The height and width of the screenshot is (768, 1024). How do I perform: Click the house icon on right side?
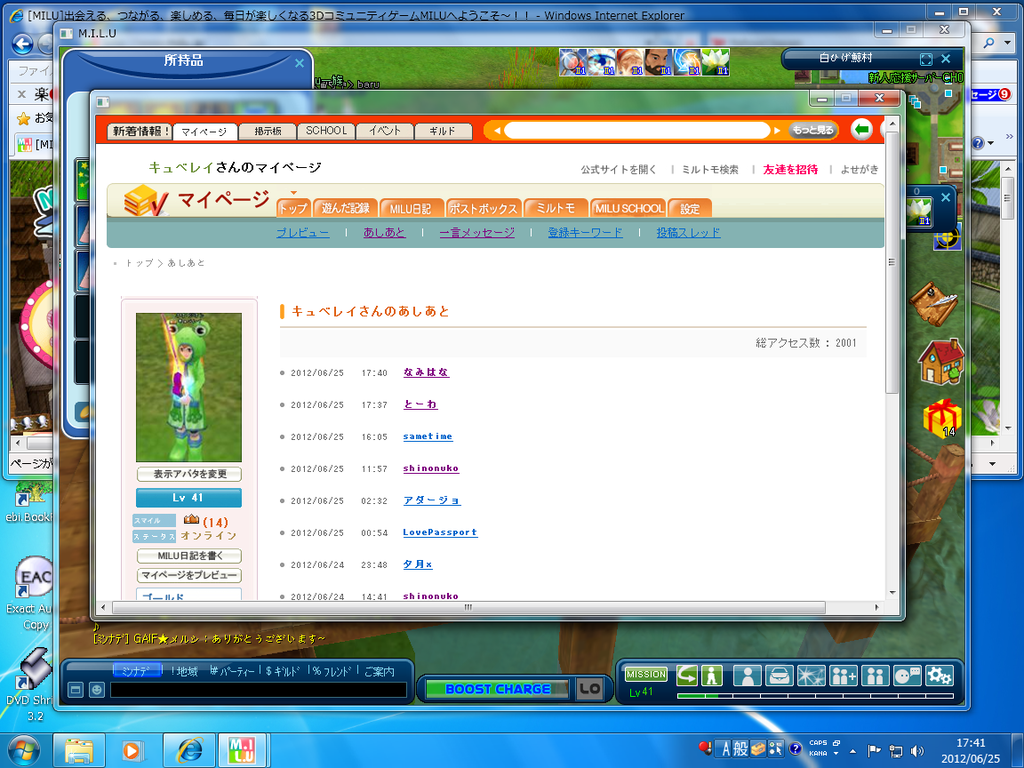940,362
